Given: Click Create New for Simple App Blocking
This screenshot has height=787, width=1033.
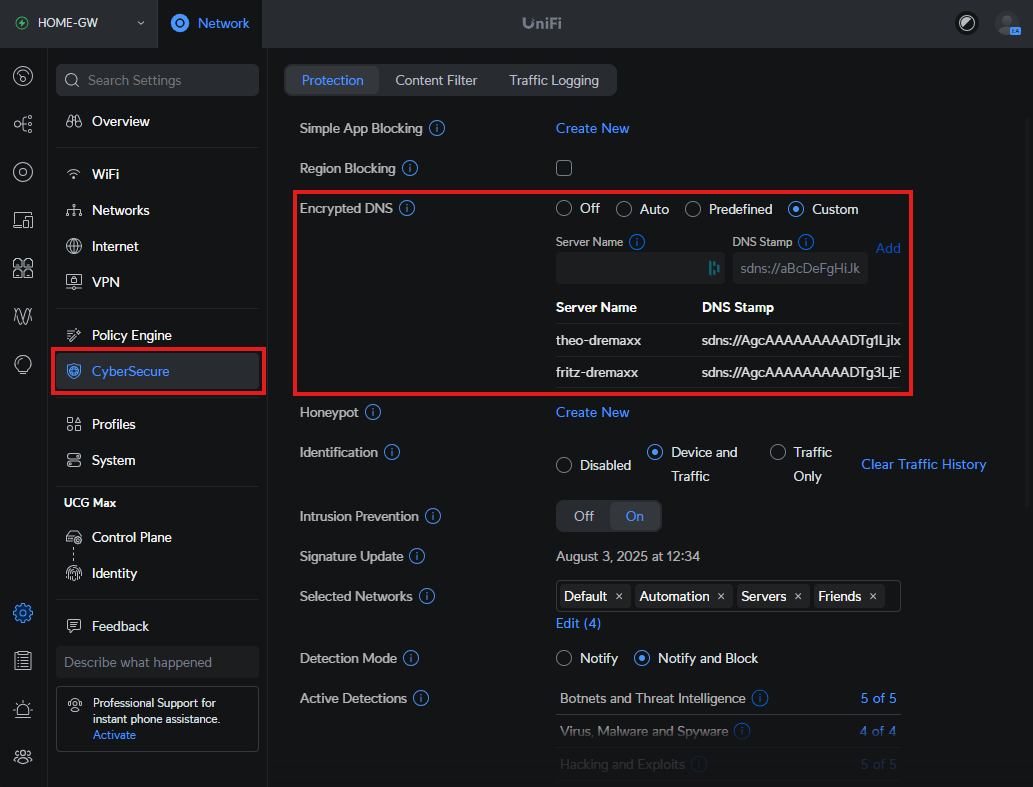Looking at the screenshot, I should click(x=592, y=128).
